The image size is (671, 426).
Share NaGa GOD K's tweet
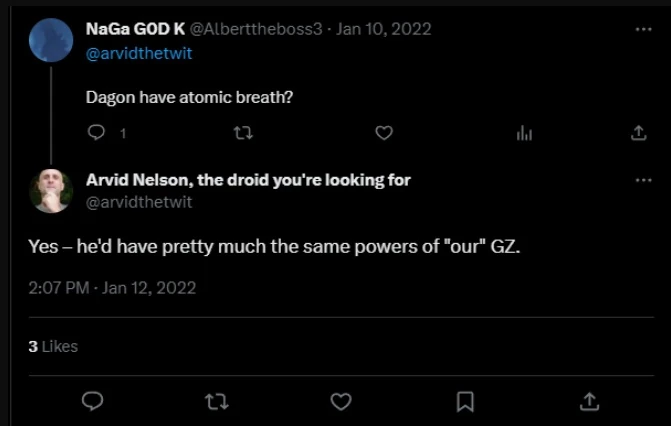(639, 133)
